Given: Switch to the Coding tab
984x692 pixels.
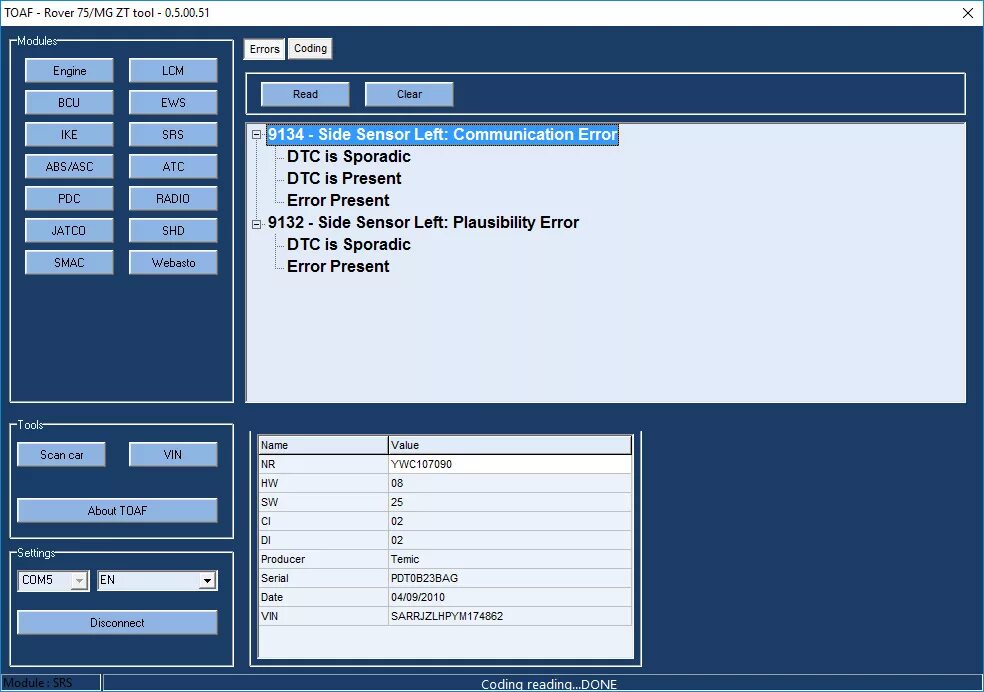Looking at the screenshot, I should tap(310, 48).
